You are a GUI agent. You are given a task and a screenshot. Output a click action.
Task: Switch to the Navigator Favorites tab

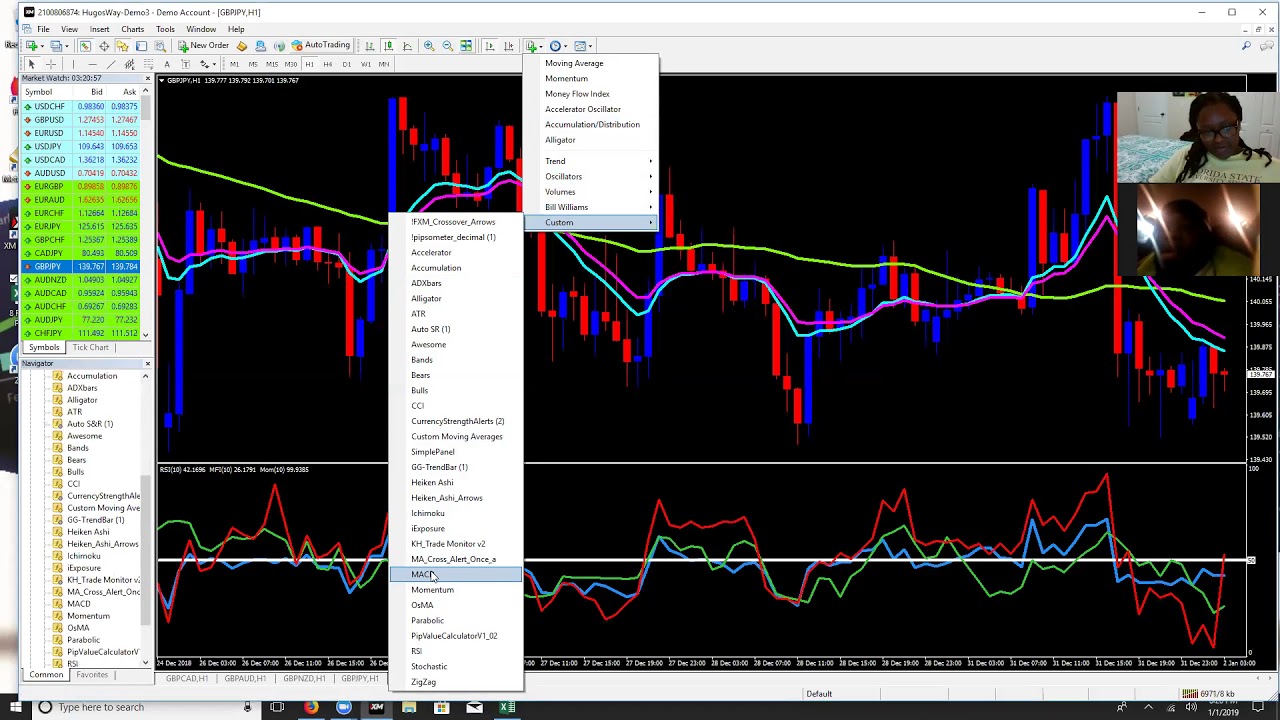pyautogui.click(x=91, y=675)
